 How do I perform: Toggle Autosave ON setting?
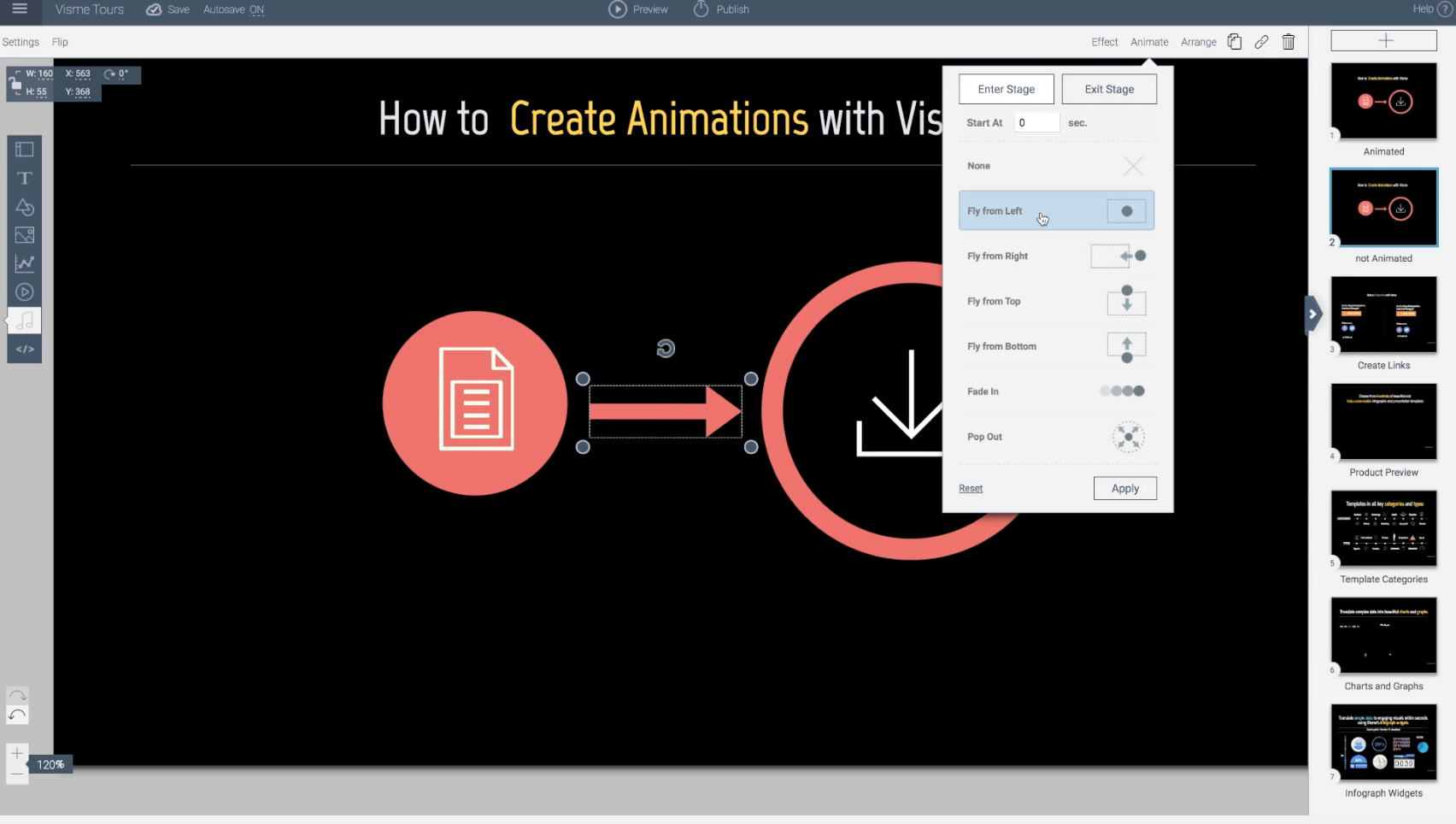(x=233, y=9)
